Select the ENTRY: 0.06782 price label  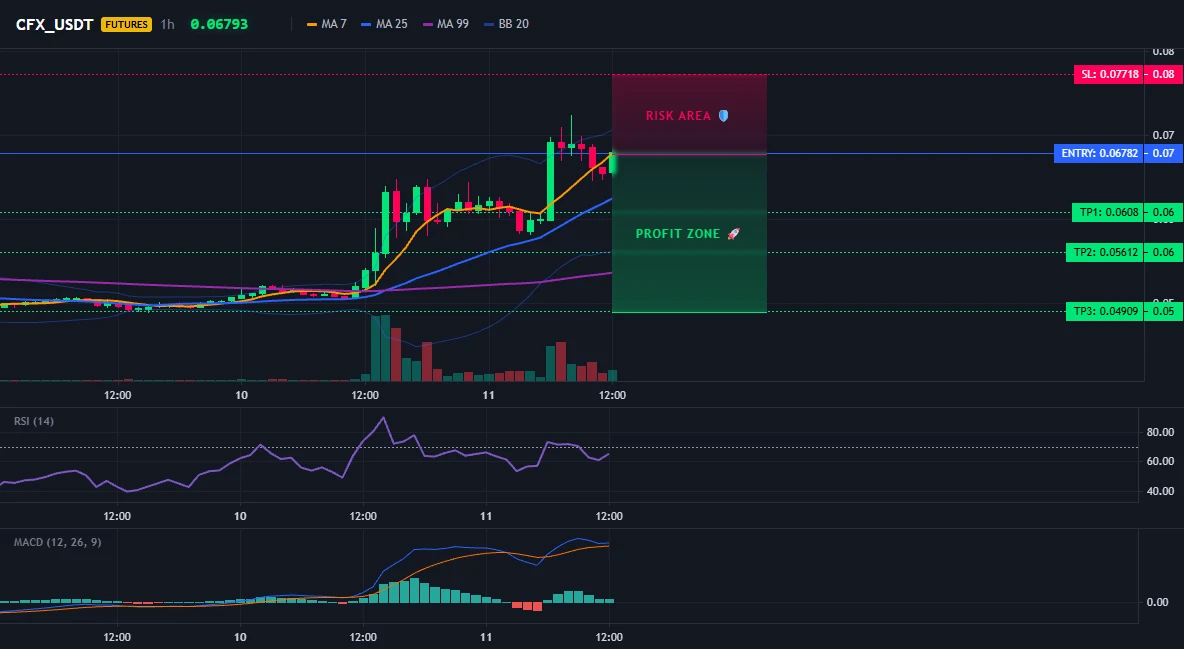(1099, 153)
